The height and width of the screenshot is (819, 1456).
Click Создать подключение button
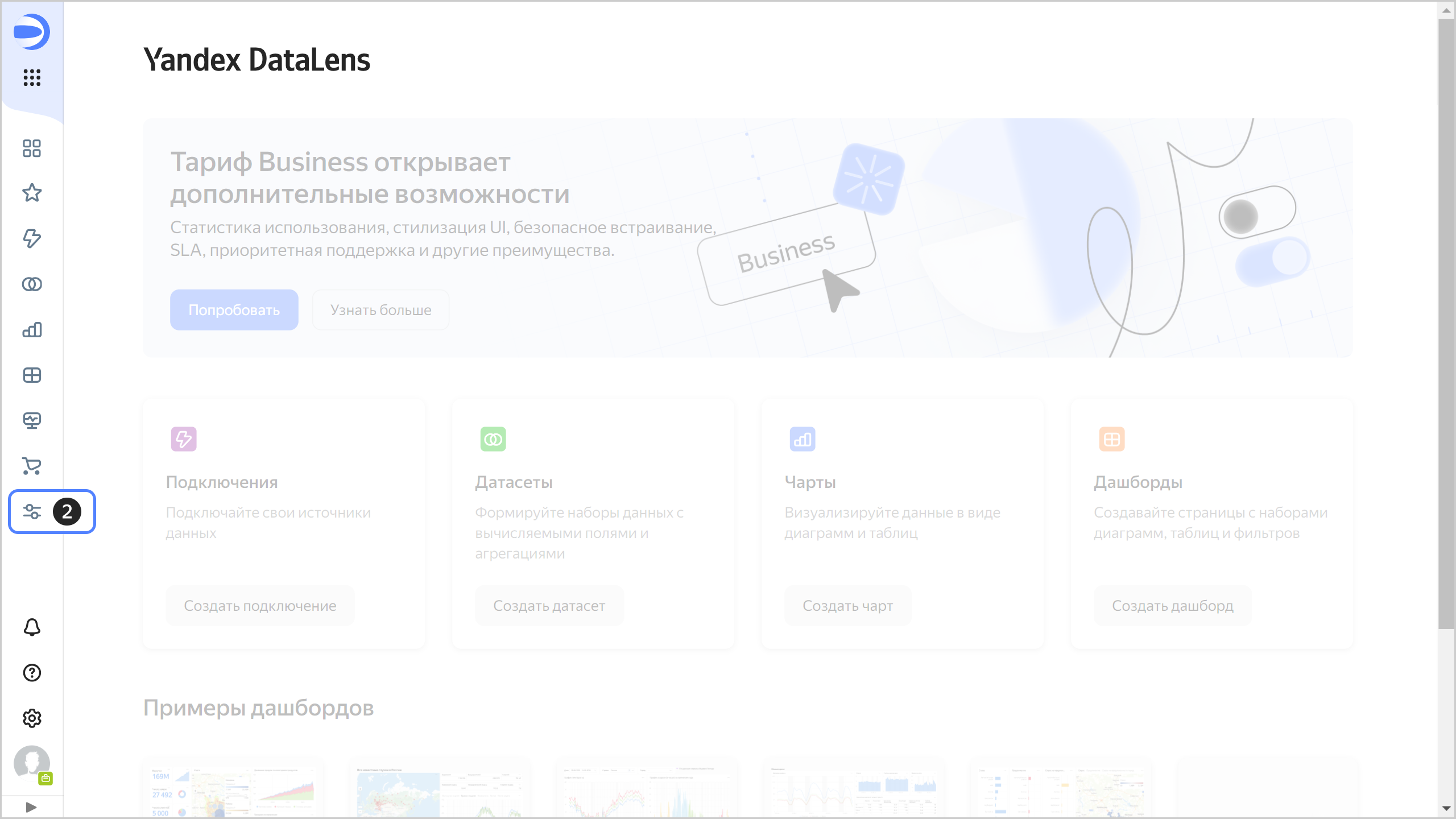pos(260,606)
